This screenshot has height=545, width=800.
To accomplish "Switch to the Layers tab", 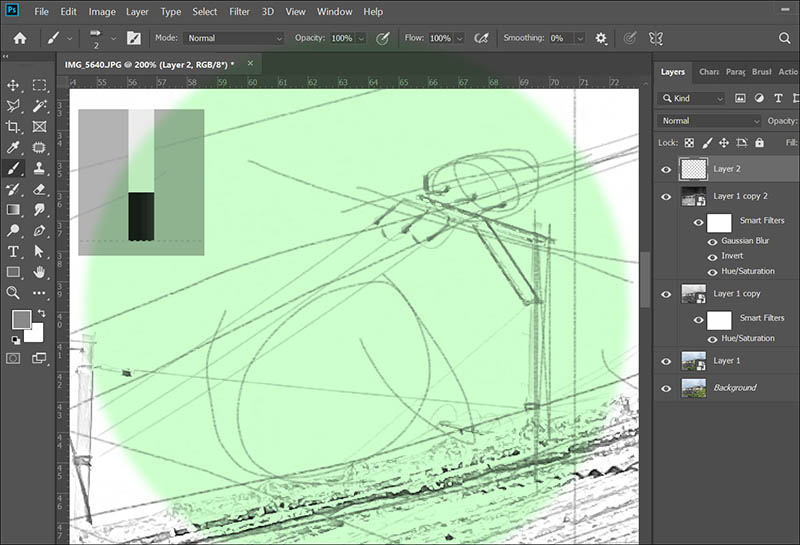I will coord(672,72).
